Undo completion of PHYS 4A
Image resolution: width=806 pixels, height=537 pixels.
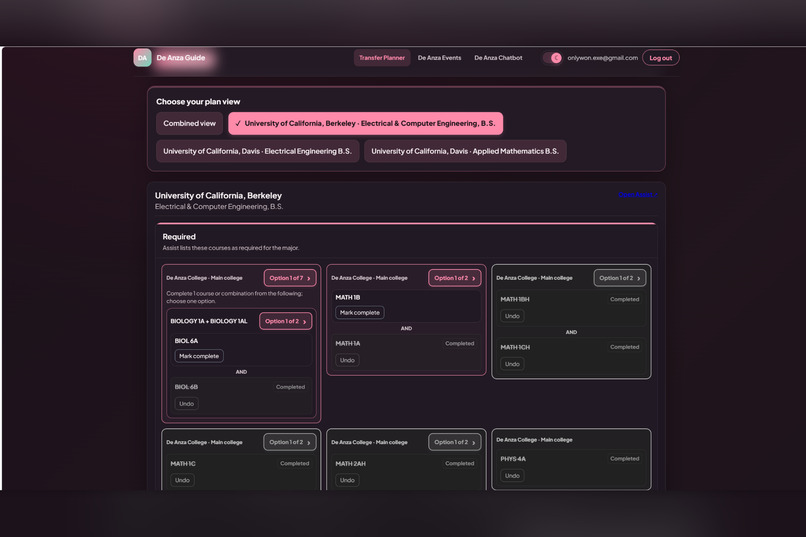512,476
